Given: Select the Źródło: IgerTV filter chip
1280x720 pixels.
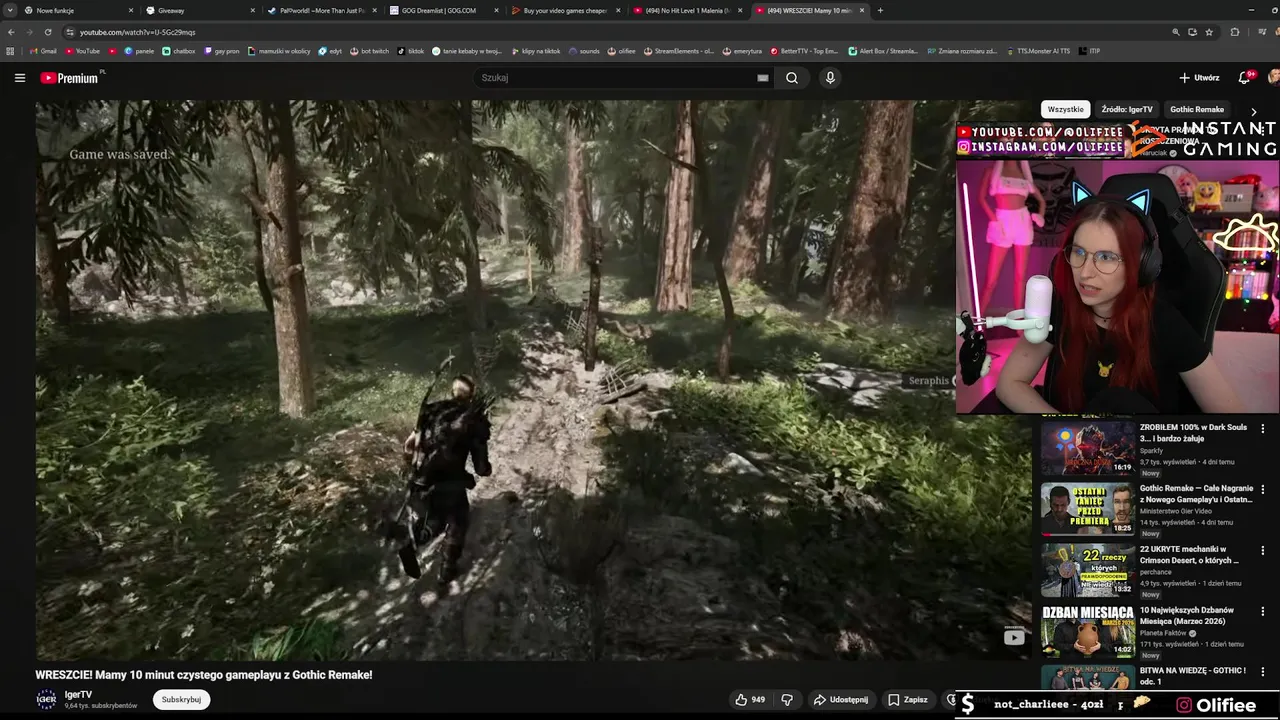Looking at the screenshot, I should pyautogui.click(x=1127, y=109).
